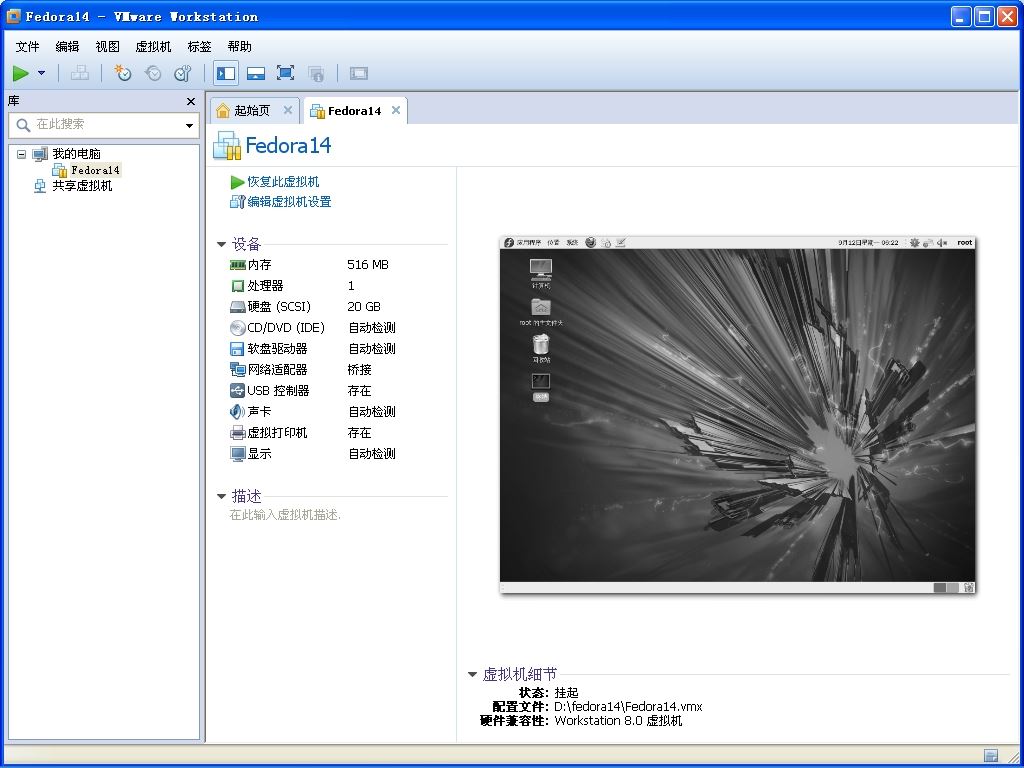1024x768 pixels.
Task: Click the 内存 memory device icon
Action: coord(238,264)
